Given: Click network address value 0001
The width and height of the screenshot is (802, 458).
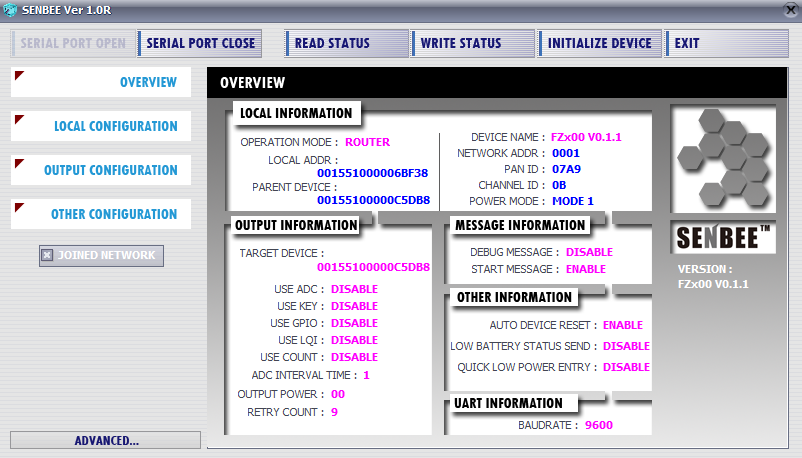Looking at the screenshot, I should click(566, 153).
